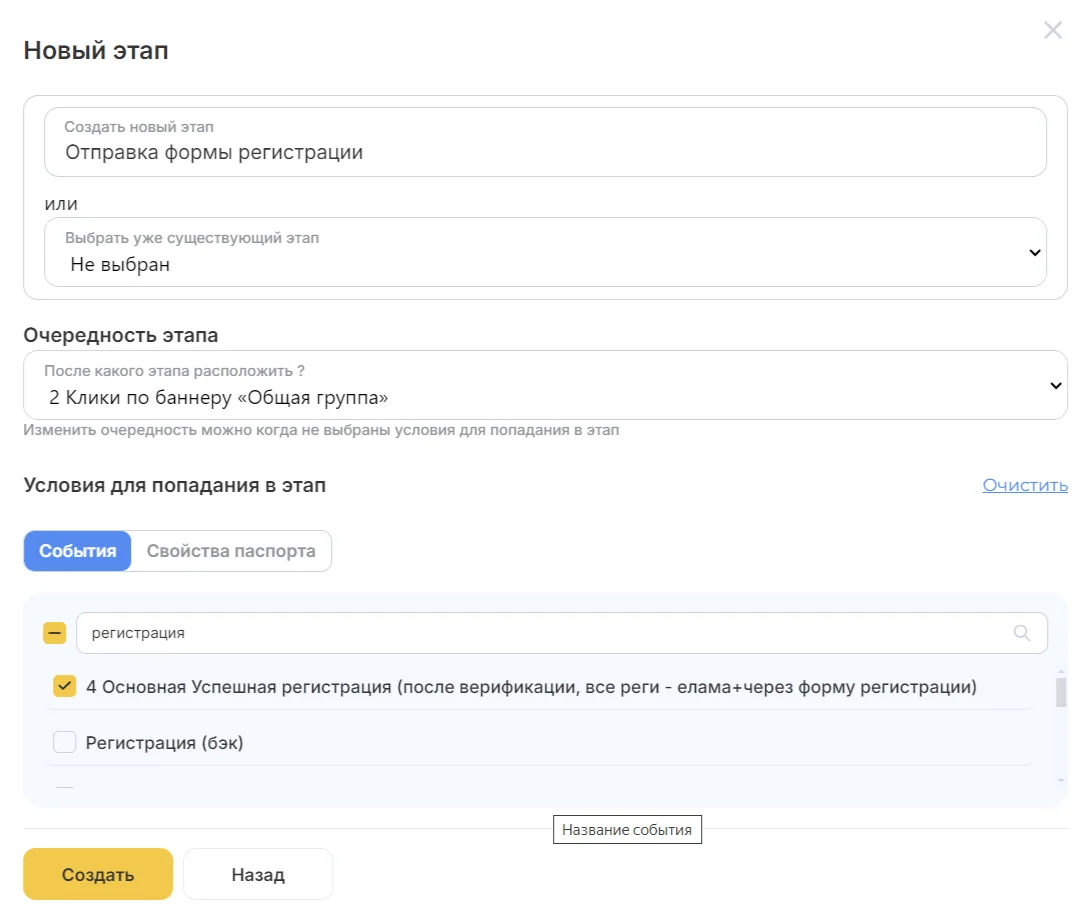1087x906 pixels.
Task: Open После какого этапа расположить dropdown
Action: (x=545, y=385)
